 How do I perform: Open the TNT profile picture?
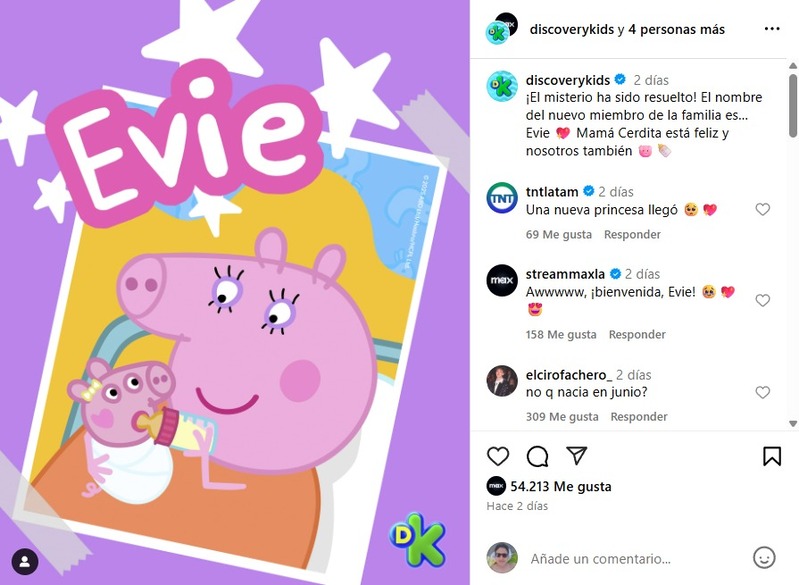[x=502, y=198]
